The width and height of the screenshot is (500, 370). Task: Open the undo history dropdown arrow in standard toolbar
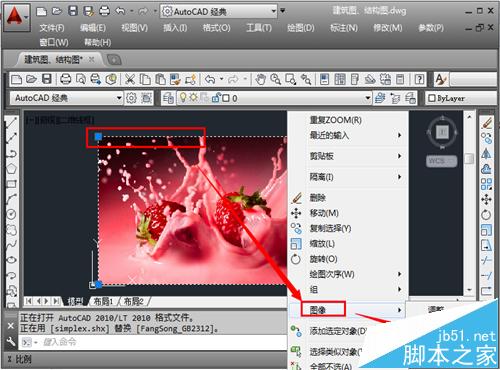(221, 79)
